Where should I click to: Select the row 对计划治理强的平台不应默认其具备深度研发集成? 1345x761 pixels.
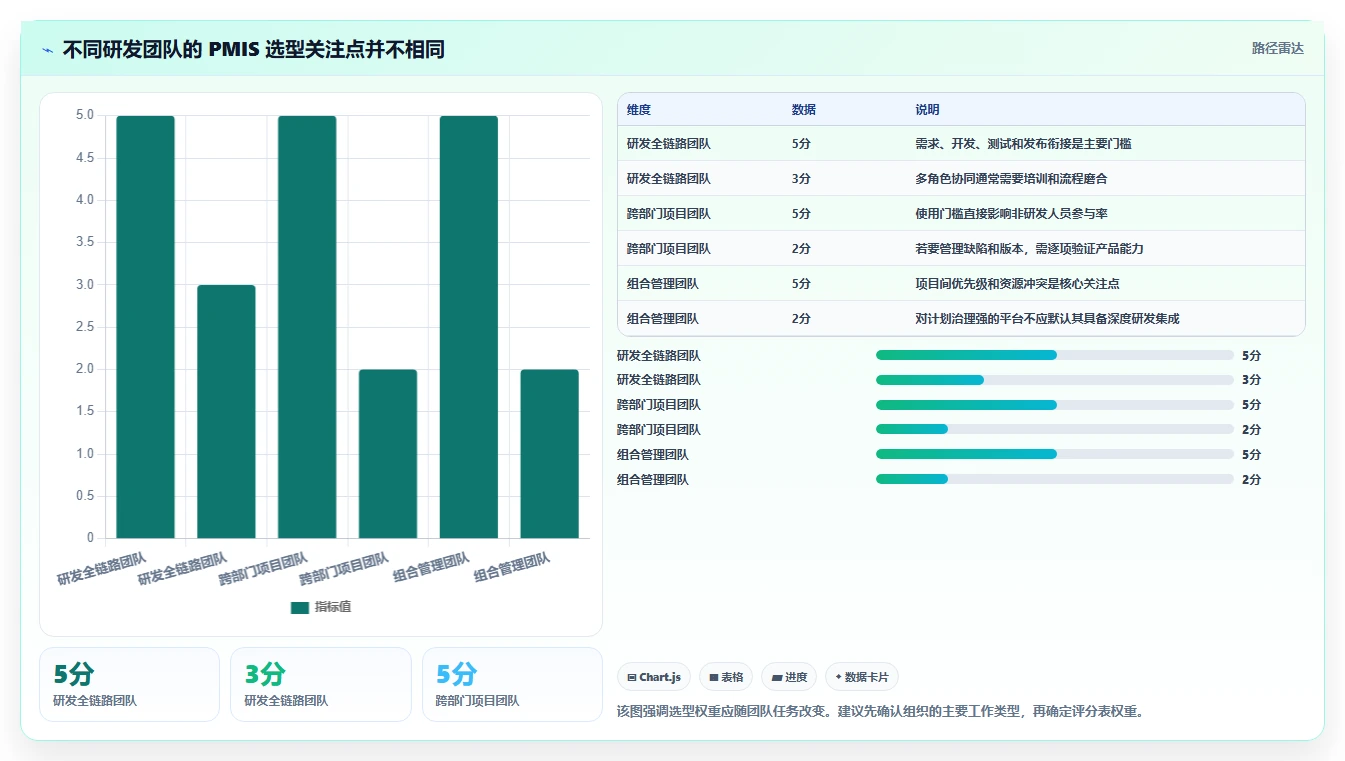961,318
